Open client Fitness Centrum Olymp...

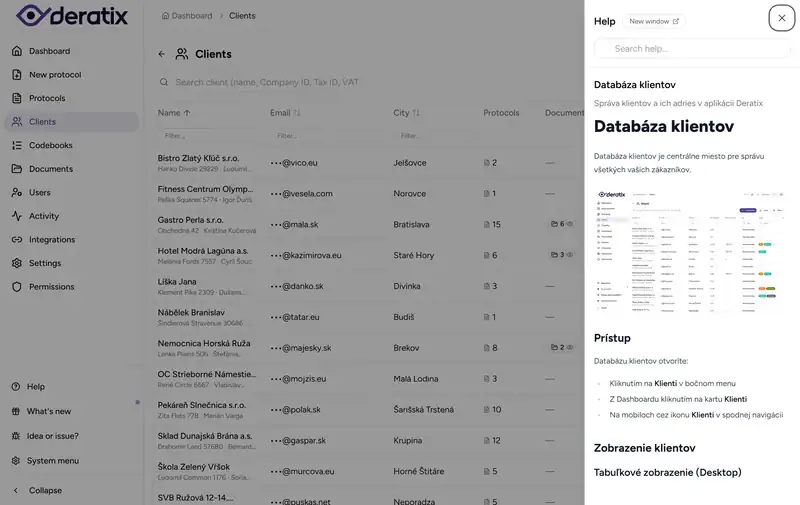click(205, 189)
